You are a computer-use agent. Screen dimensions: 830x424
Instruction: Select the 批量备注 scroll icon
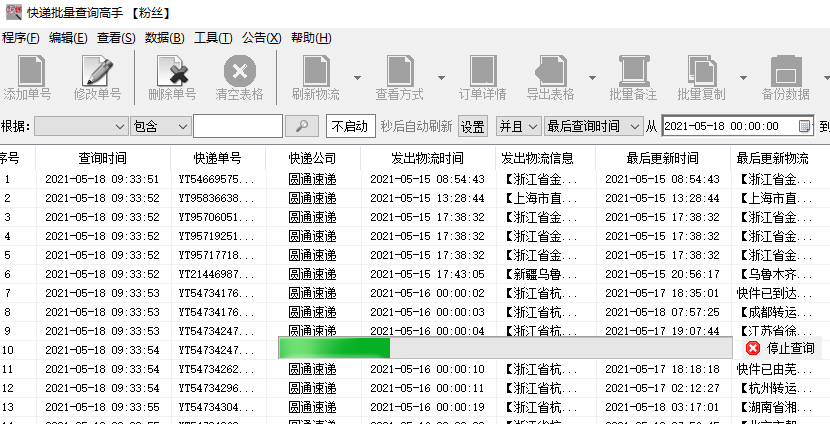634,70
